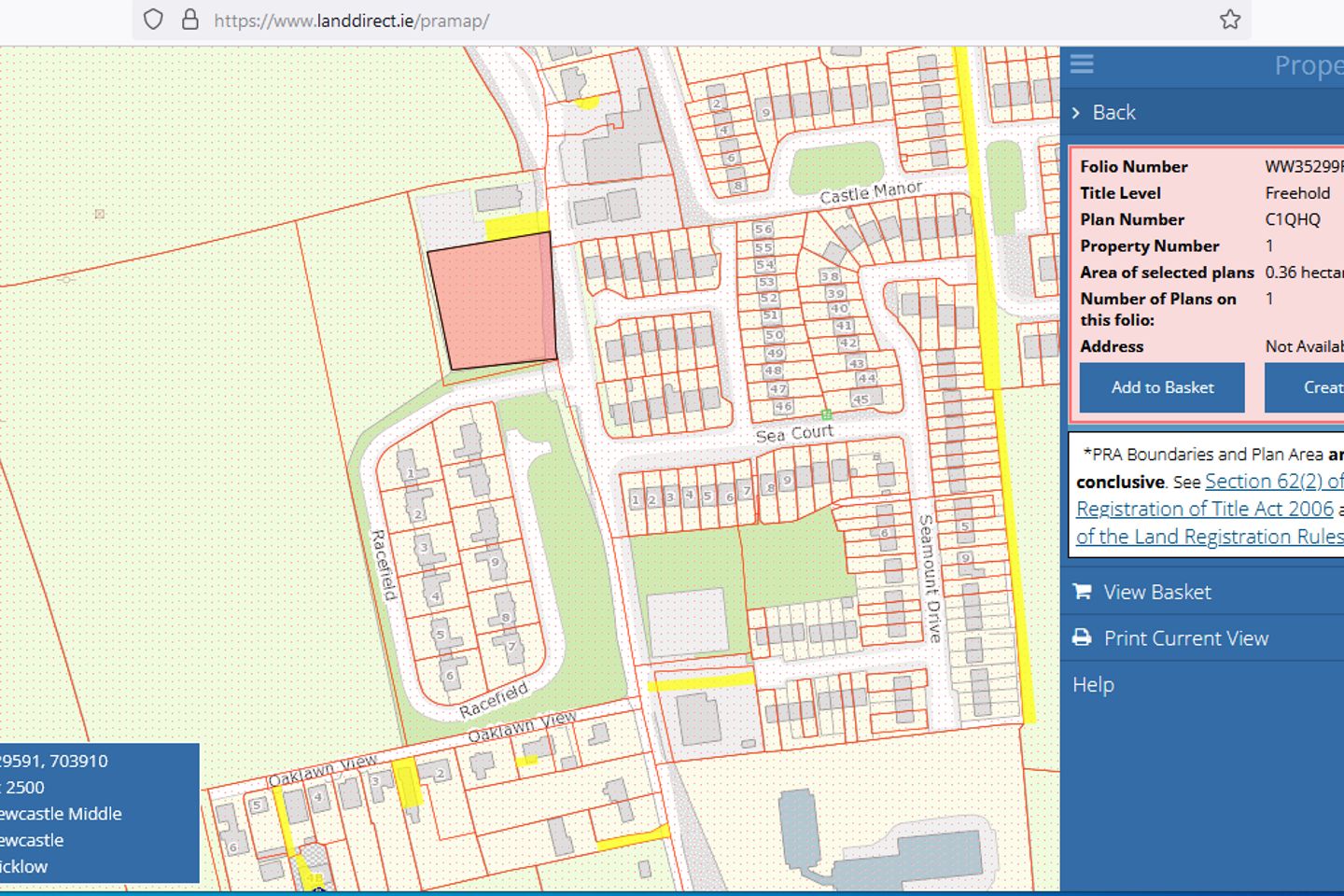Bookmark the page using the star icon
Image resolution: width=1344 pixels, height=896 pixels.
point(1229,19)
